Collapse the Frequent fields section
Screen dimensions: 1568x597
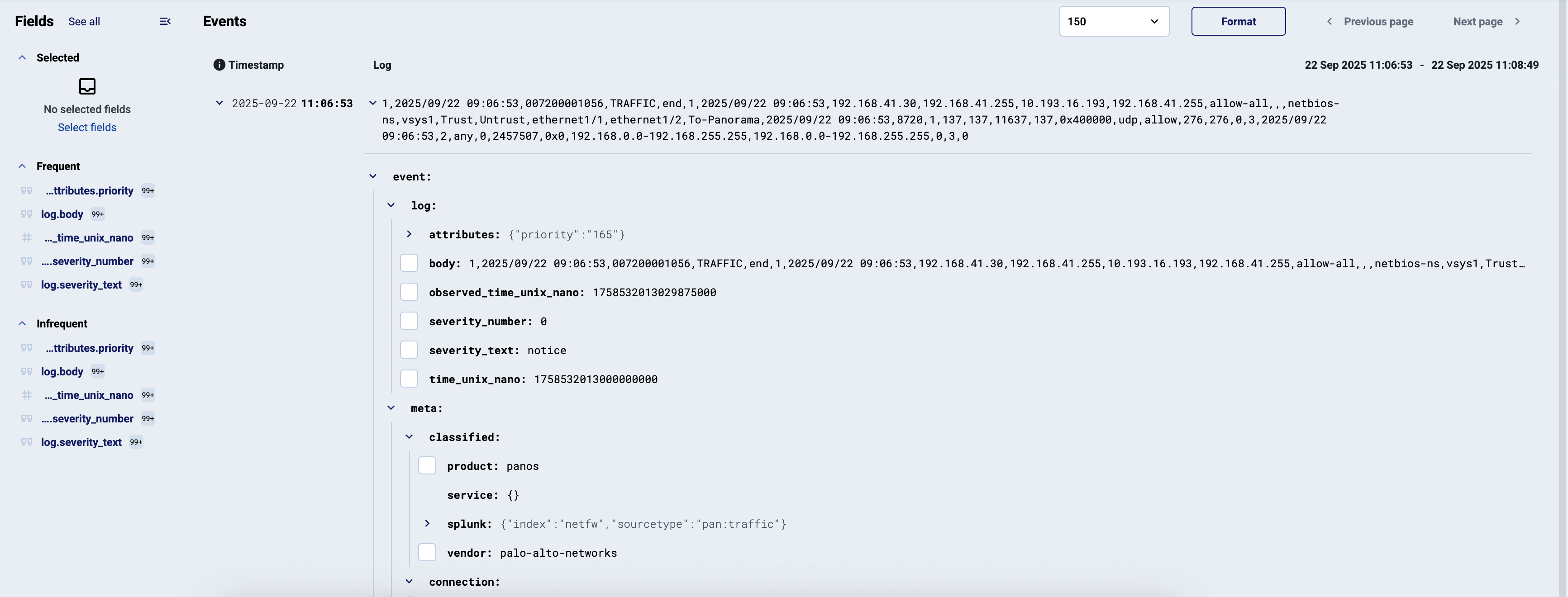coord(23,166)
